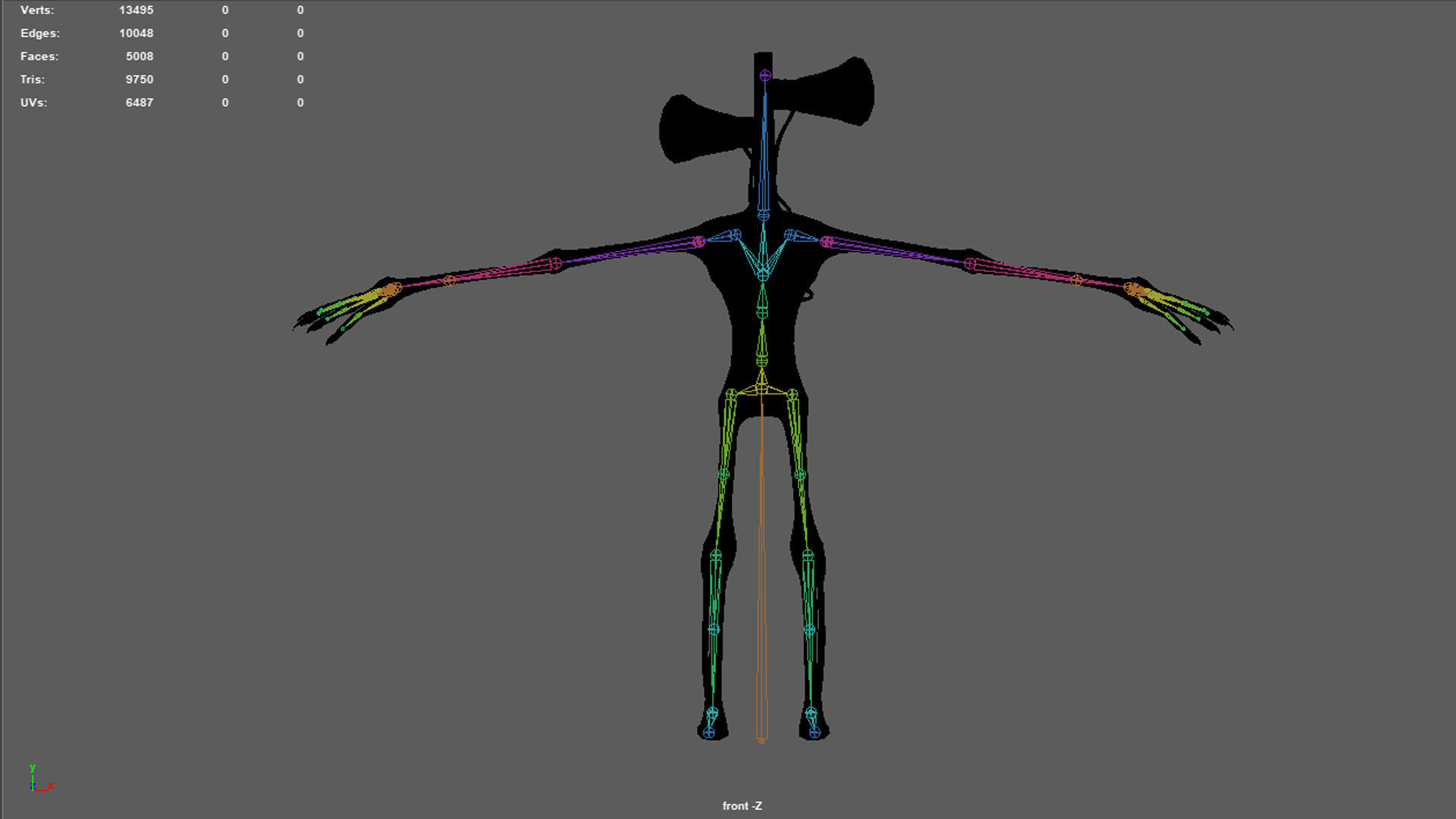Click the magenta shoulder joint on the screen-left arm
The image size is (1456, 819).
point(698,241)
